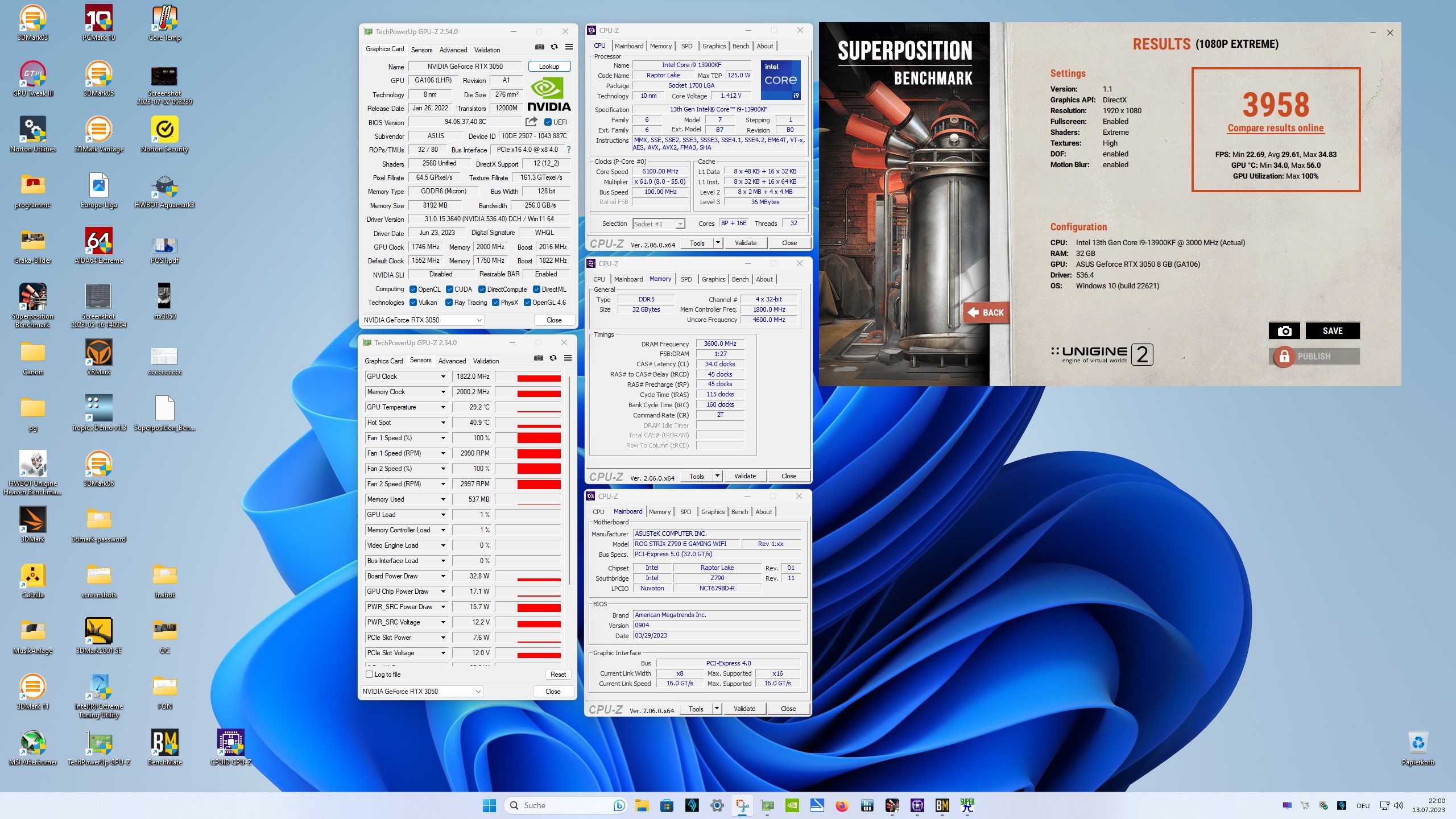1456x819 pixels.
Task: Expand the Memory Clock sensor dropdown
Action: 443,392
